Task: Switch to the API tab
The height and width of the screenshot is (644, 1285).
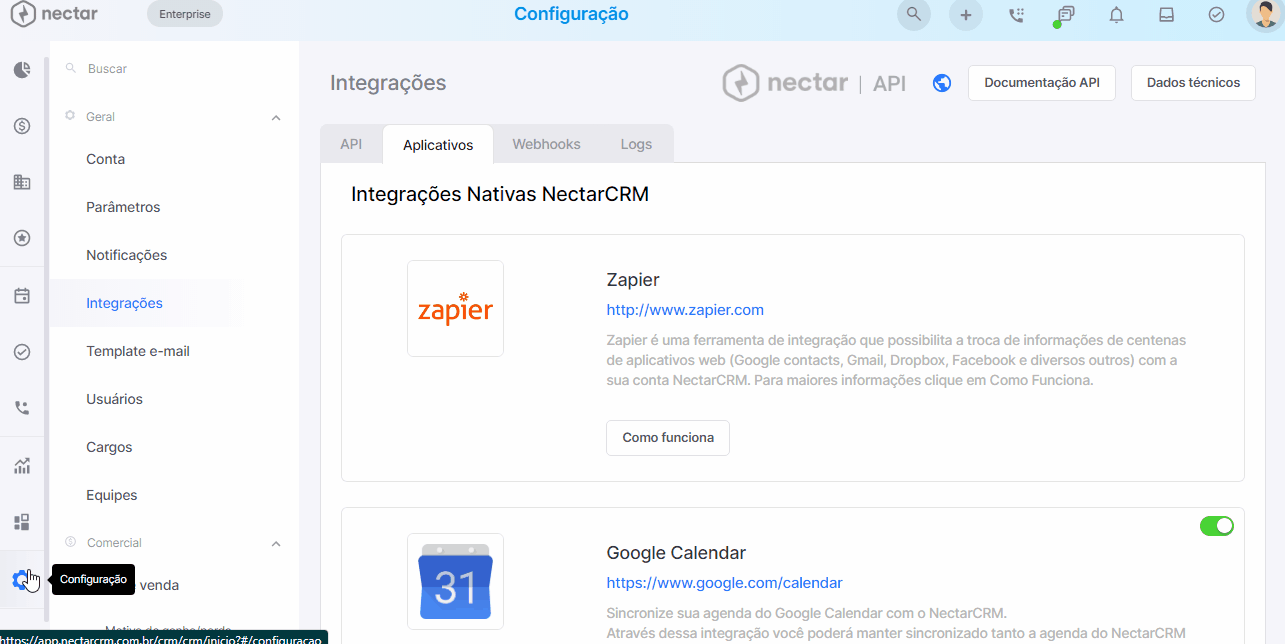Action: click(x=351, y=144)
